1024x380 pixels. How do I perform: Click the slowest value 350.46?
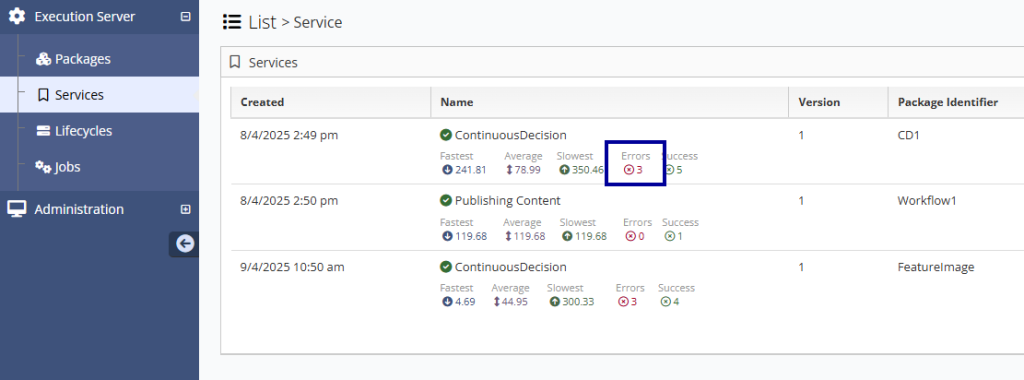click(589, 170)
